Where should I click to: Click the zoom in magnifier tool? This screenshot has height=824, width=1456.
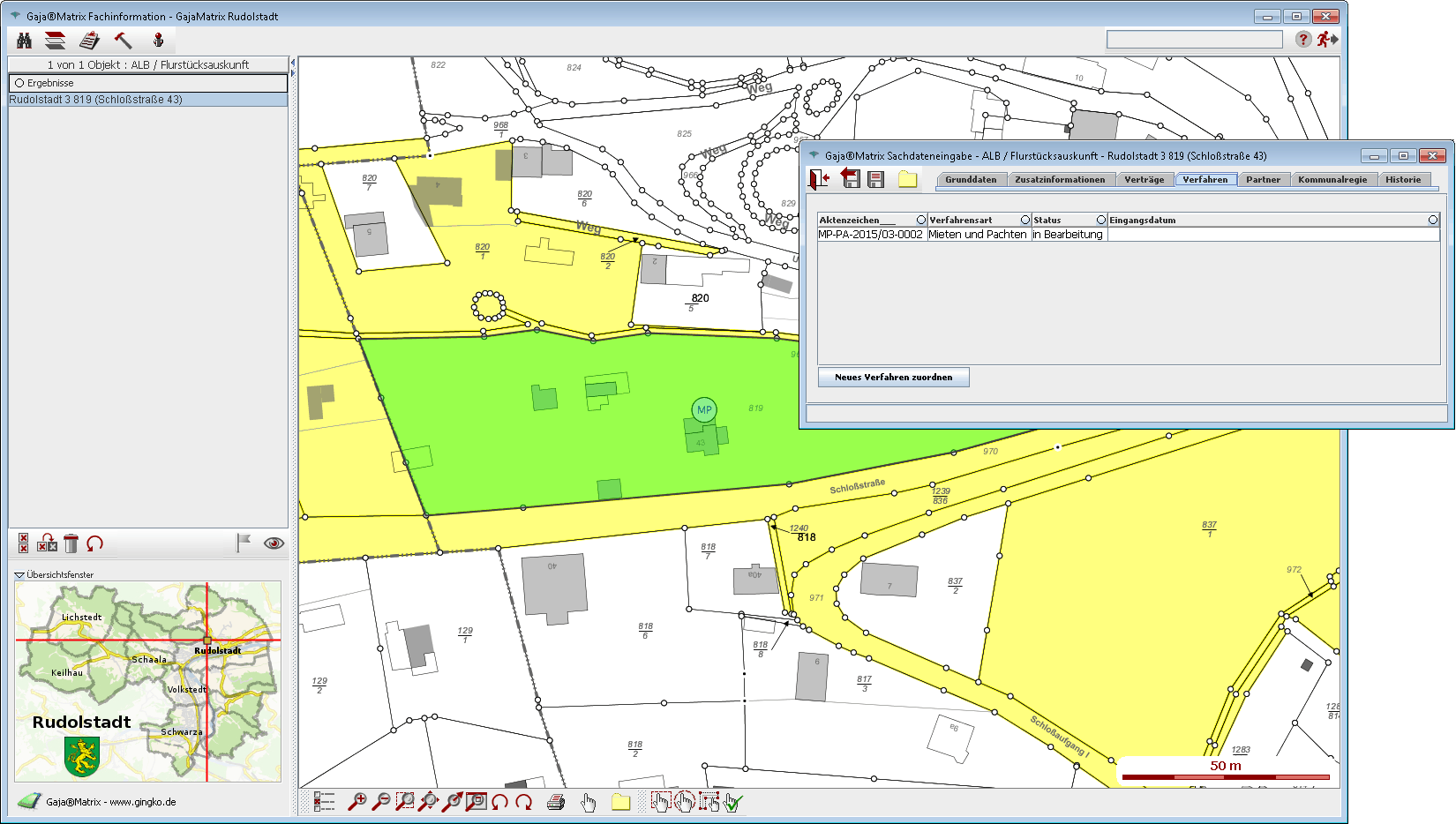[x=357, y=801]
